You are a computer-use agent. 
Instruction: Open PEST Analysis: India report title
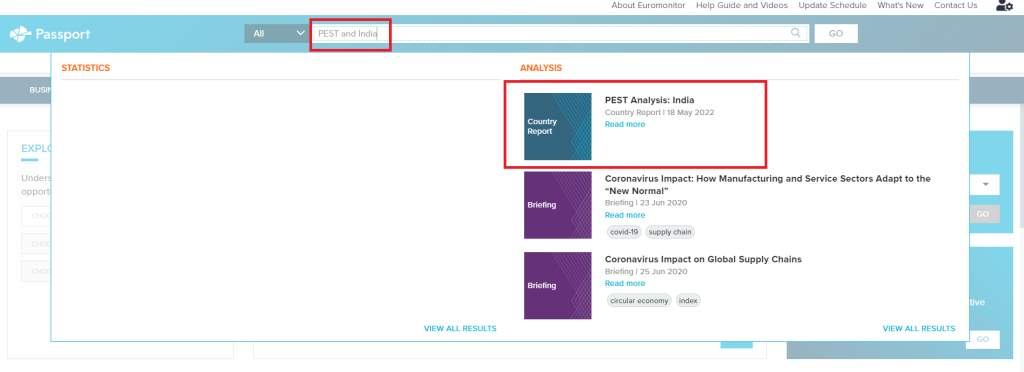pos(649,100)
